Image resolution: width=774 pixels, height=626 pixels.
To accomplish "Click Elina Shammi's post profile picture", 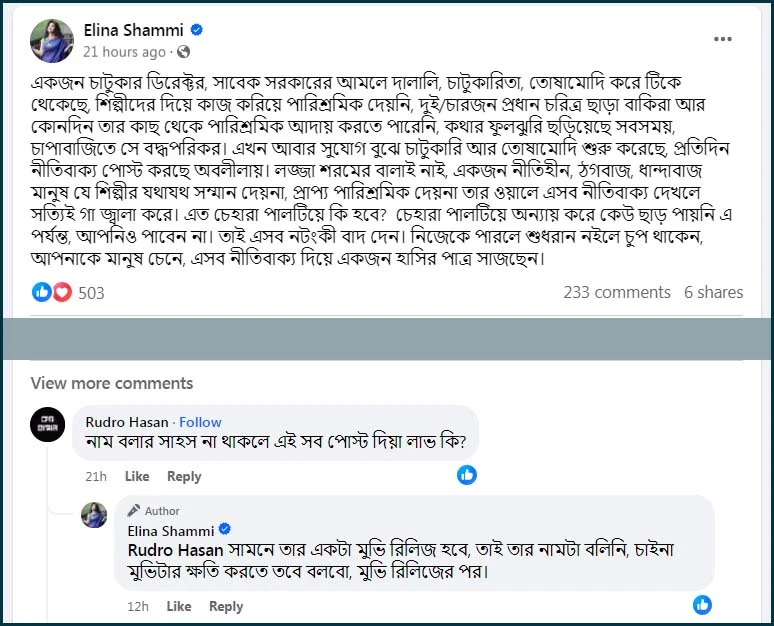I will tap(52, 40).
